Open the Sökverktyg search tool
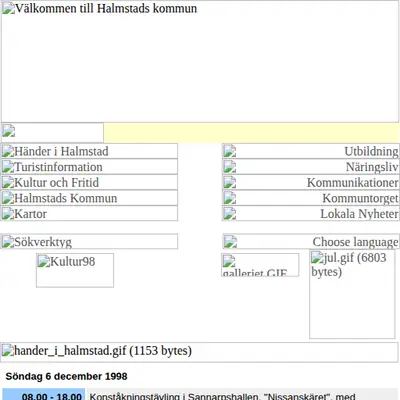Screen dimensions: 400x400 [89, 242]
